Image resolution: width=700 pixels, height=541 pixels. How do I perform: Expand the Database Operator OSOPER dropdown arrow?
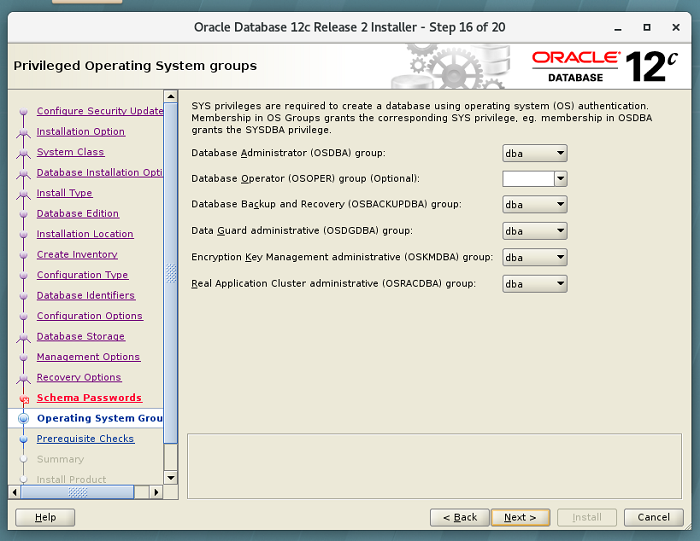click(x=560, y=179)
